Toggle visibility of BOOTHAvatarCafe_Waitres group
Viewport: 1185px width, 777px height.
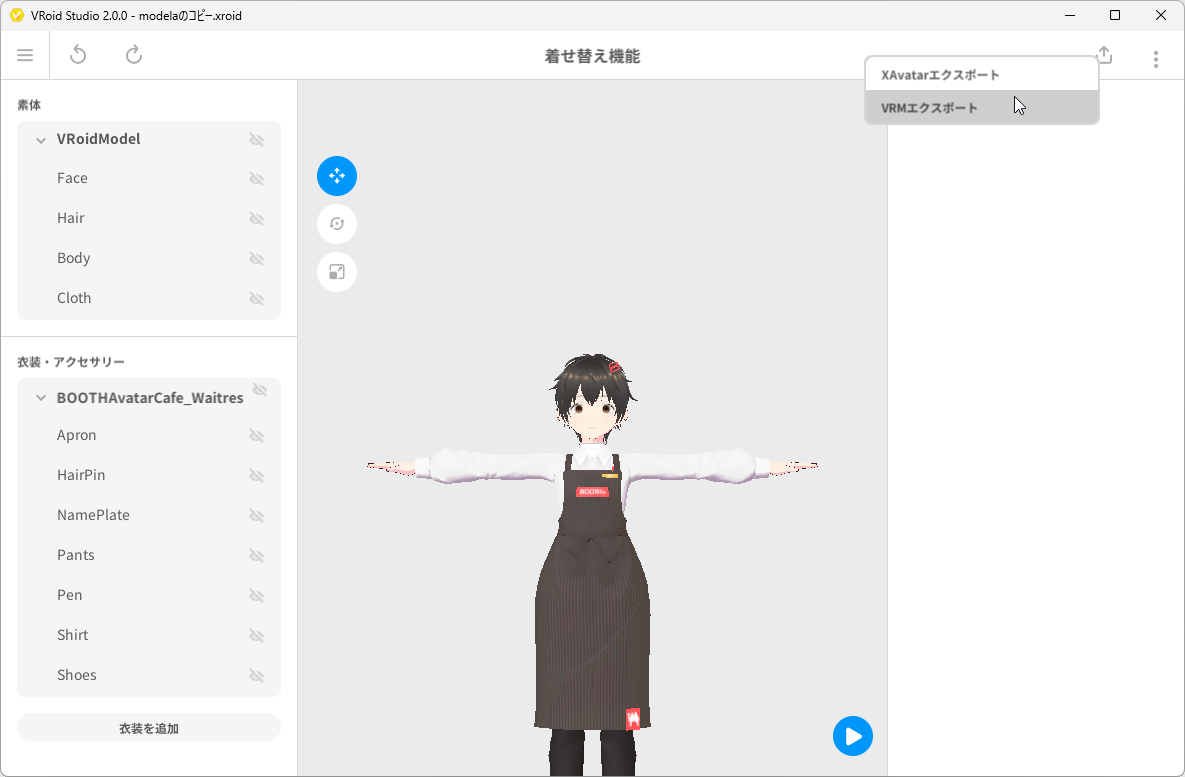click(260, 389)
